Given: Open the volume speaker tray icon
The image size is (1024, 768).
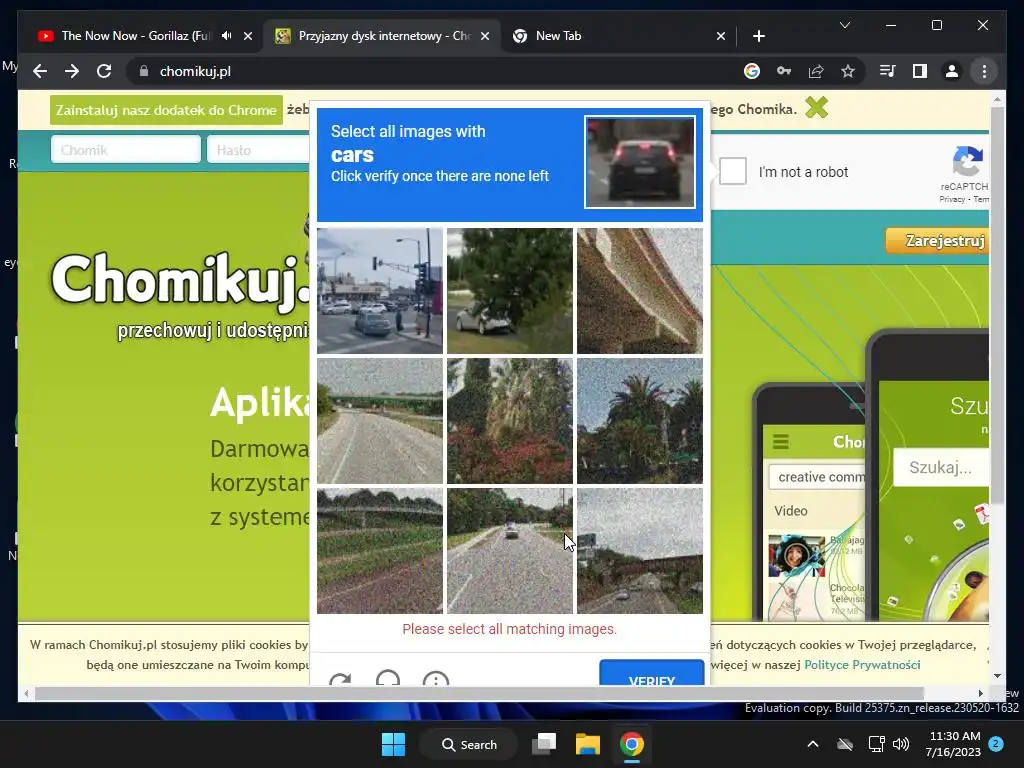Looking at the screenshot, I should tap(901, 744).
